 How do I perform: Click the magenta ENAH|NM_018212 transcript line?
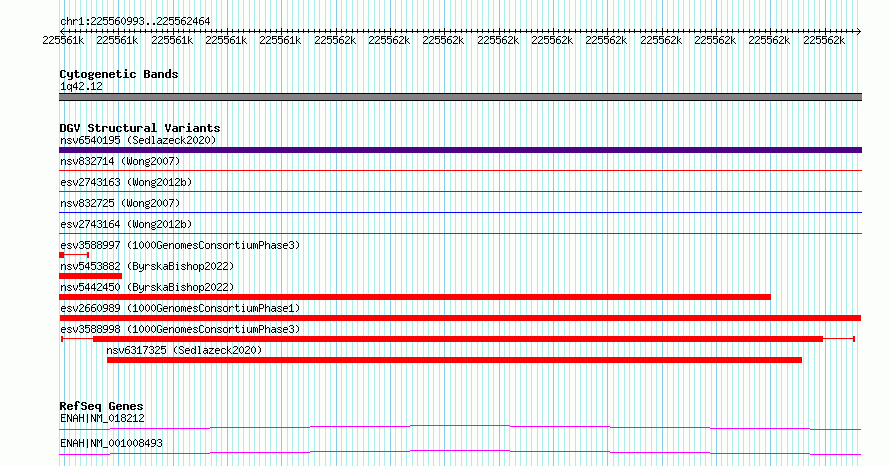pyautogui.click(x=460, y=427)
